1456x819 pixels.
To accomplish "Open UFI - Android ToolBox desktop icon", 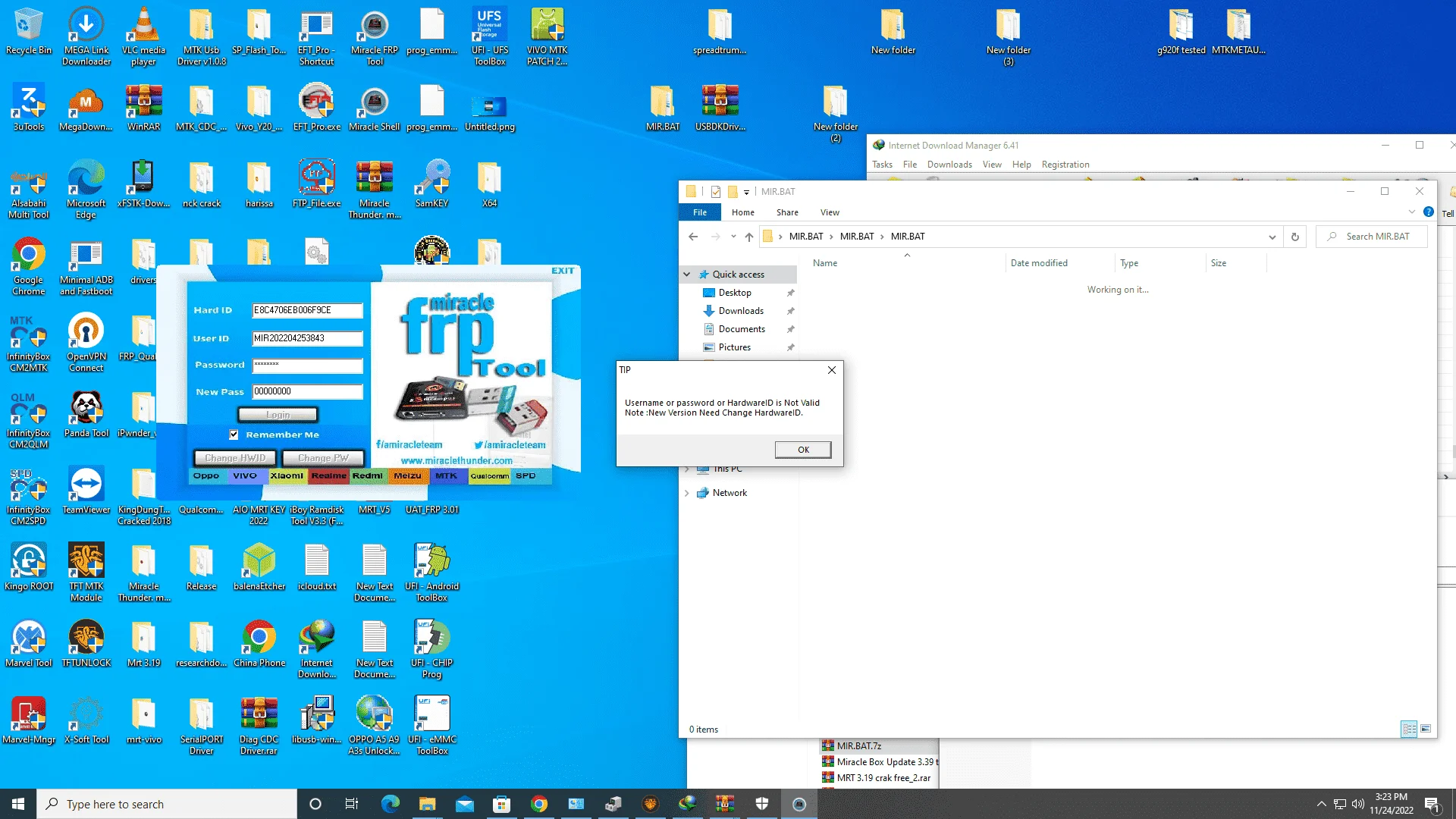I will click(432, 572).
